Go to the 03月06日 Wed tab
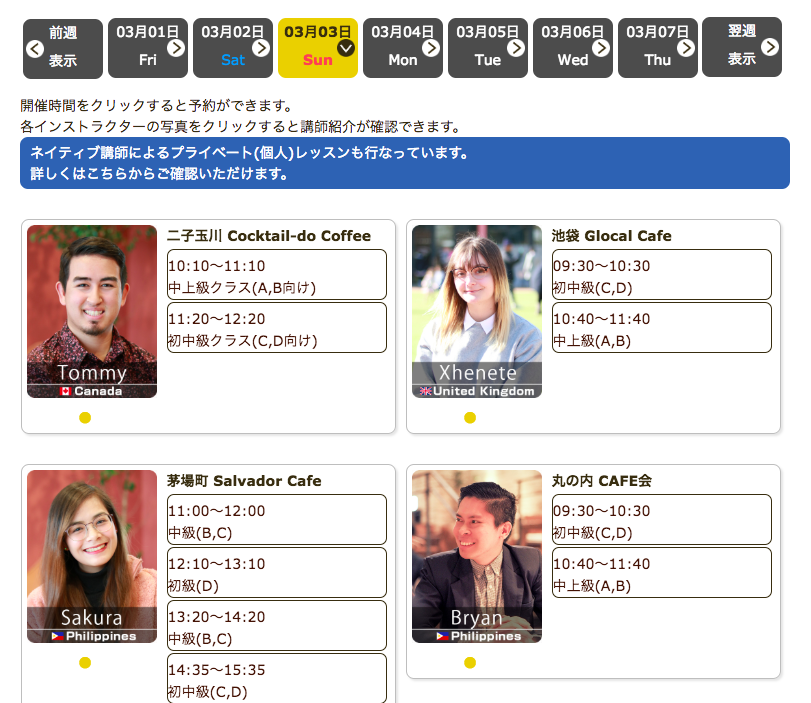Viewport: 811px width, 703px height. [x=572, y=47]
